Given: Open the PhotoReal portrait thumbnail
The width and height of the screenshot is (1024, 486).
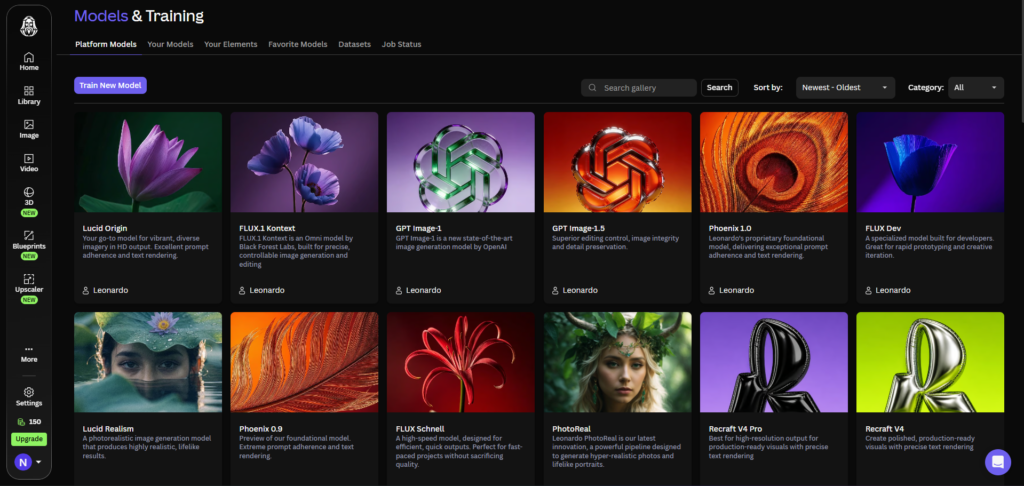Looking at the screenshot, I should 618,362.
